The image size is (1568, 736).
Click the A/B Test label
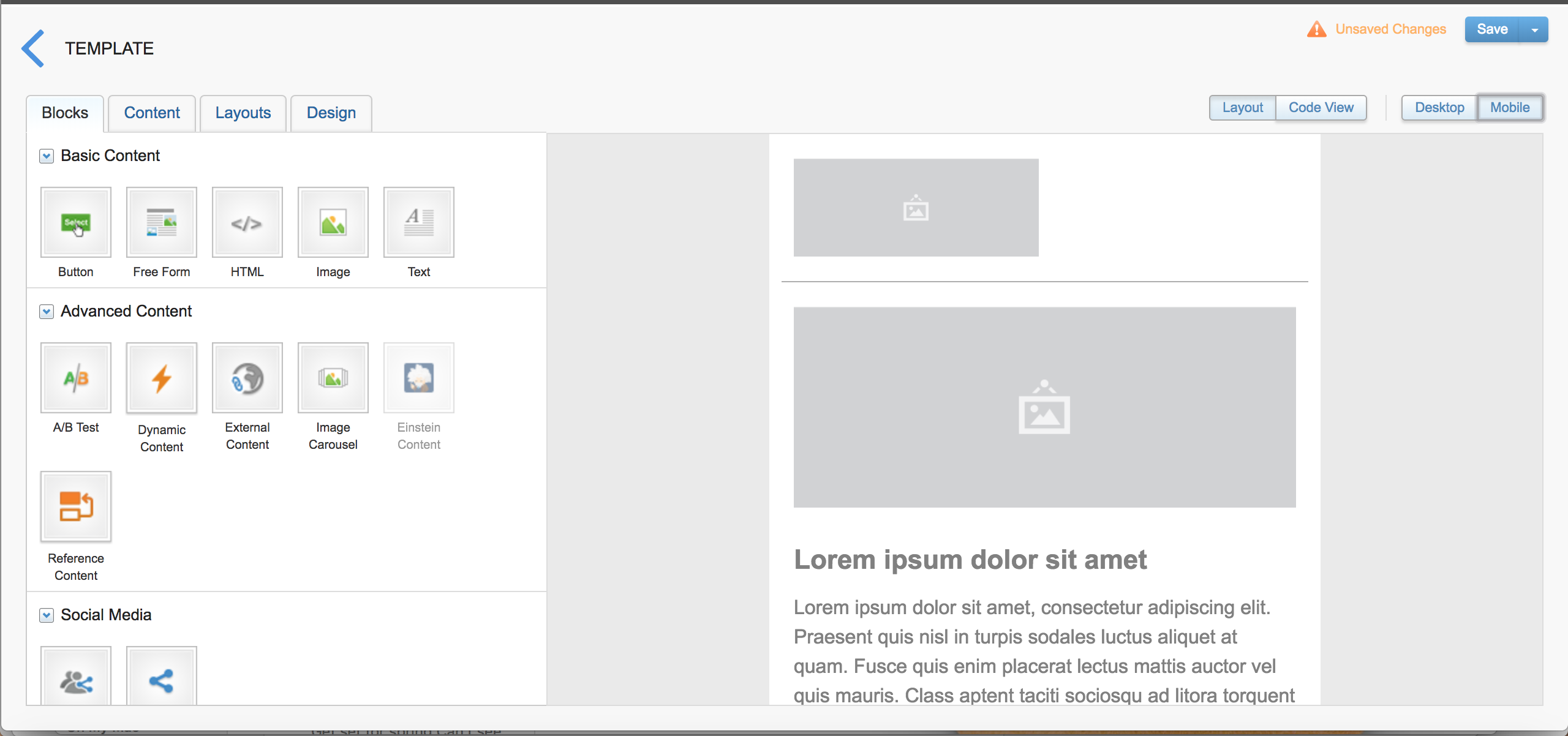(76, 427)
